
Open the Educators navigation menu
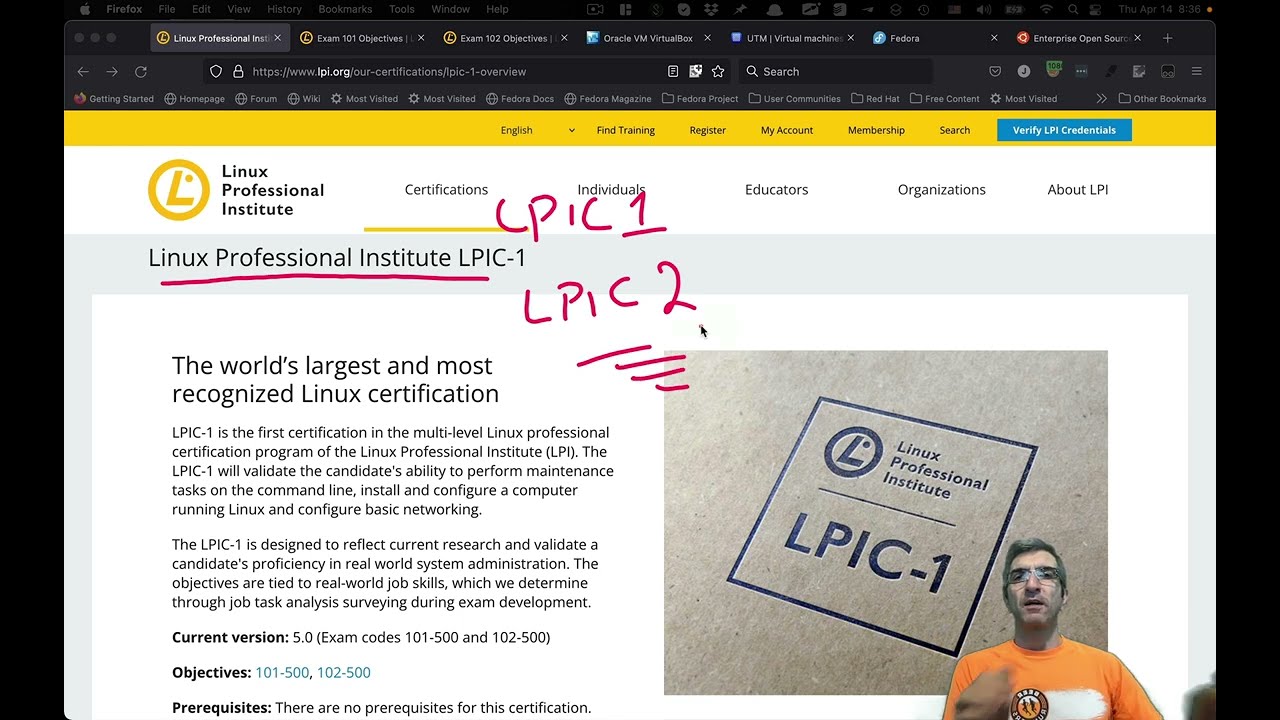point(776,189)
